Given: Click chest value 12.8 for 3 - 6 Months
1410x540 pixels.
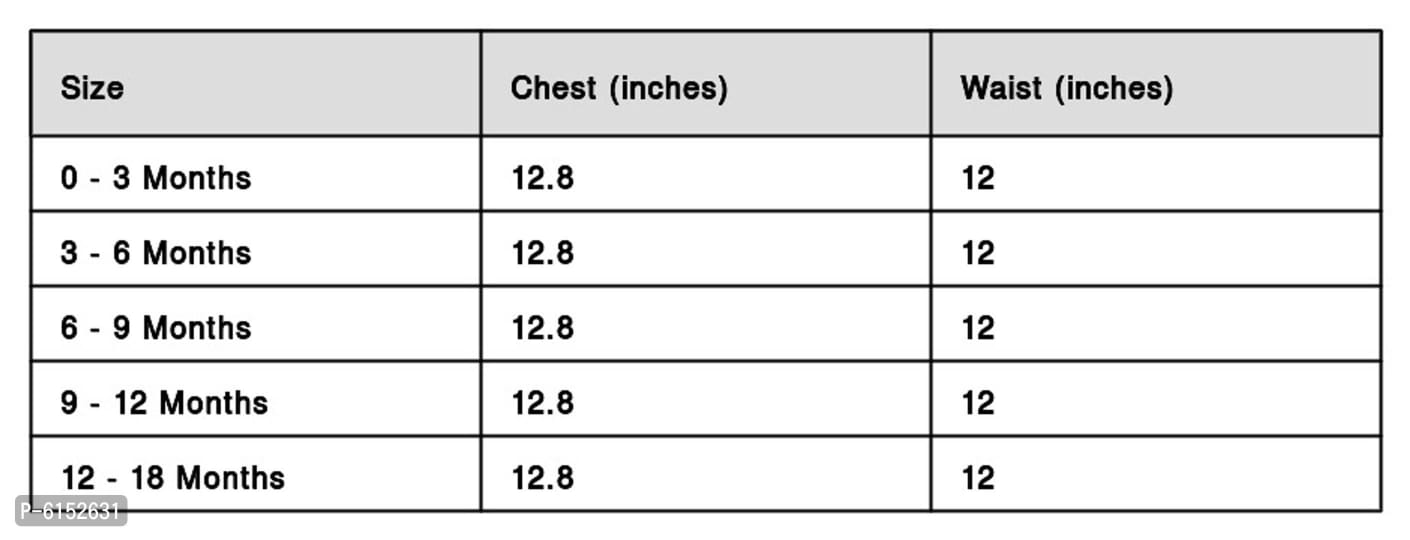Looking at the screenshot, I should [543, 253].
